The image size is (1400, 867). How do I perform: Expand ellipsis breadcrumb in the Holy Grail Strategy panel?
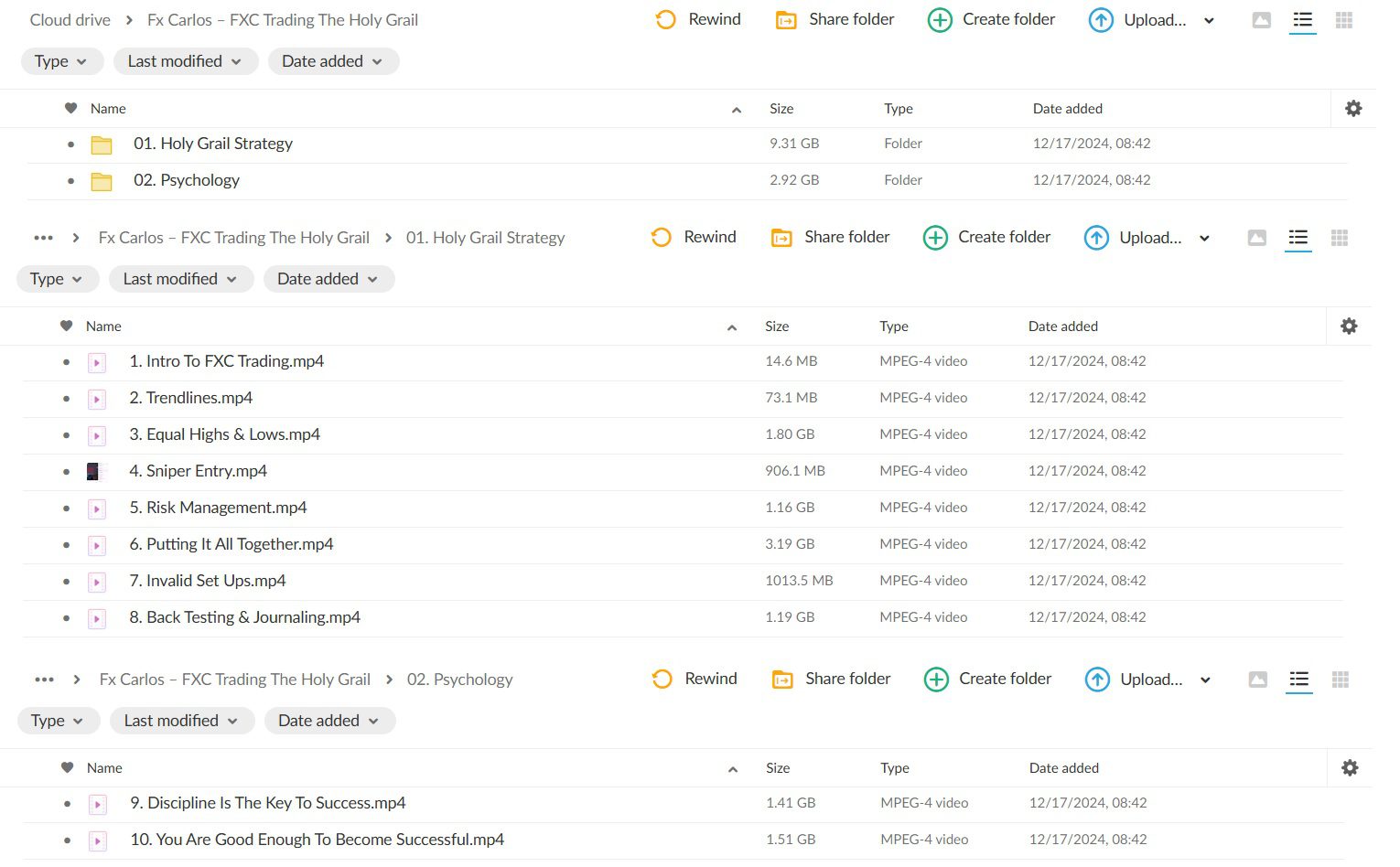[x=43, y=238]
